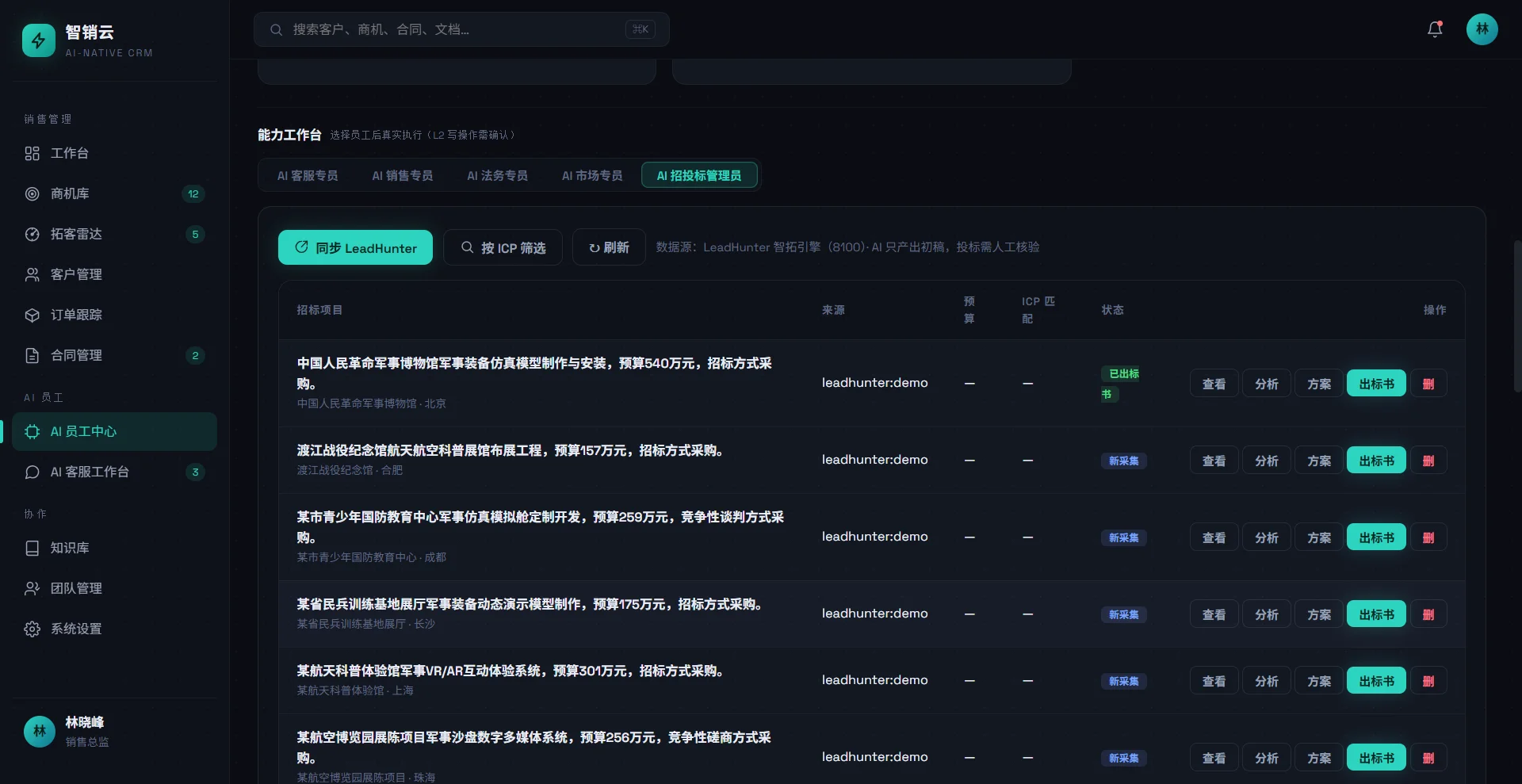
Task: Click 方案 for the 某市青少年国防教育中心 row
Action: coord(1319,537)
